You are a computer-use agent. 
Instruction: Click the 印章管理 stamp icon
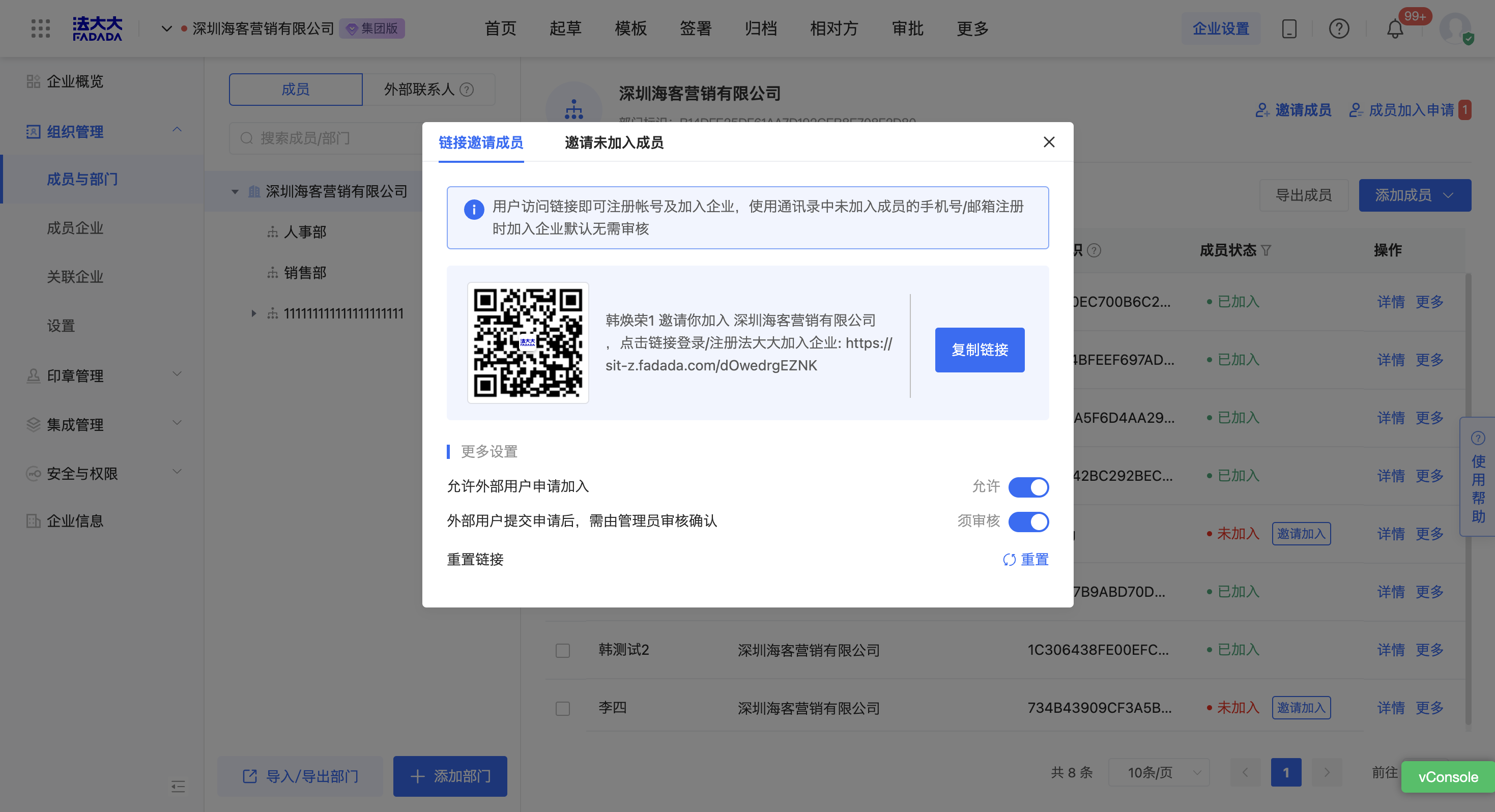[x=33, y=376]
